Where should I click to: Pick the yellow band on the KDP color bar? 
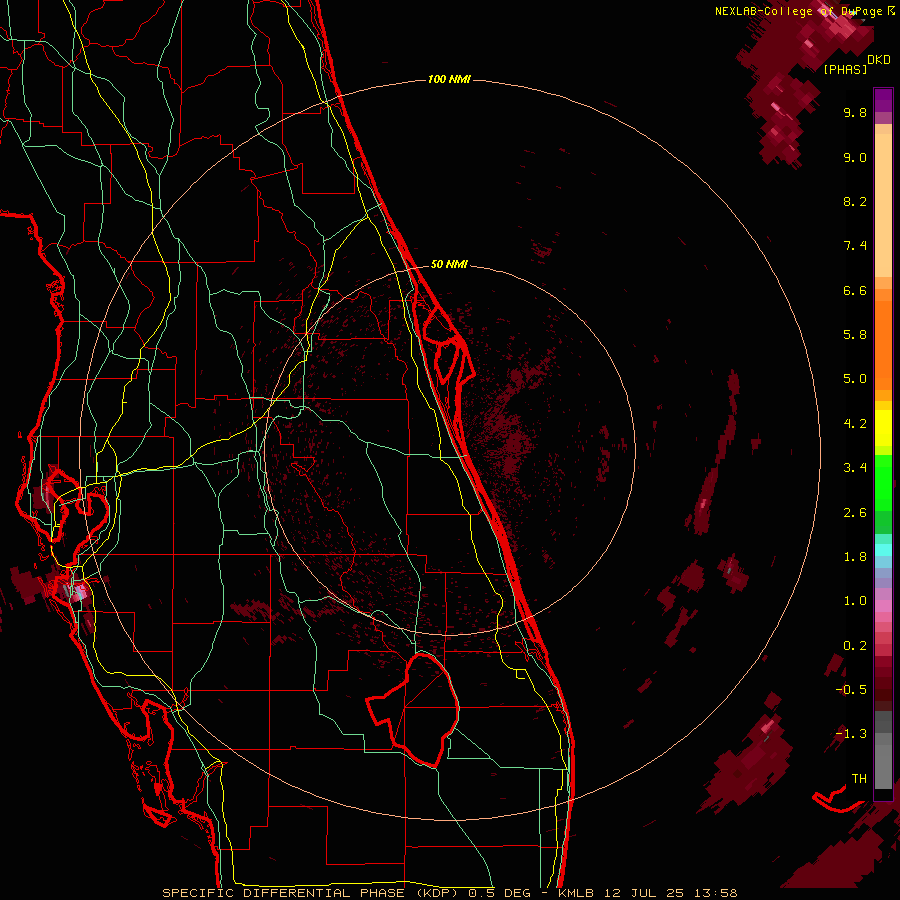(883, 428)
